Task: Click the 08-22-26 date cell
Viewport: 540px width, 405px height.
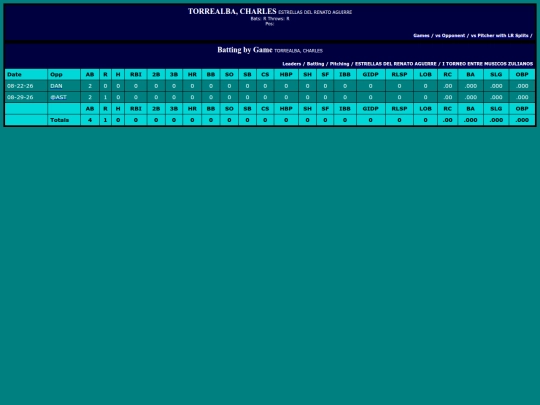Action: tap(26, 86)
